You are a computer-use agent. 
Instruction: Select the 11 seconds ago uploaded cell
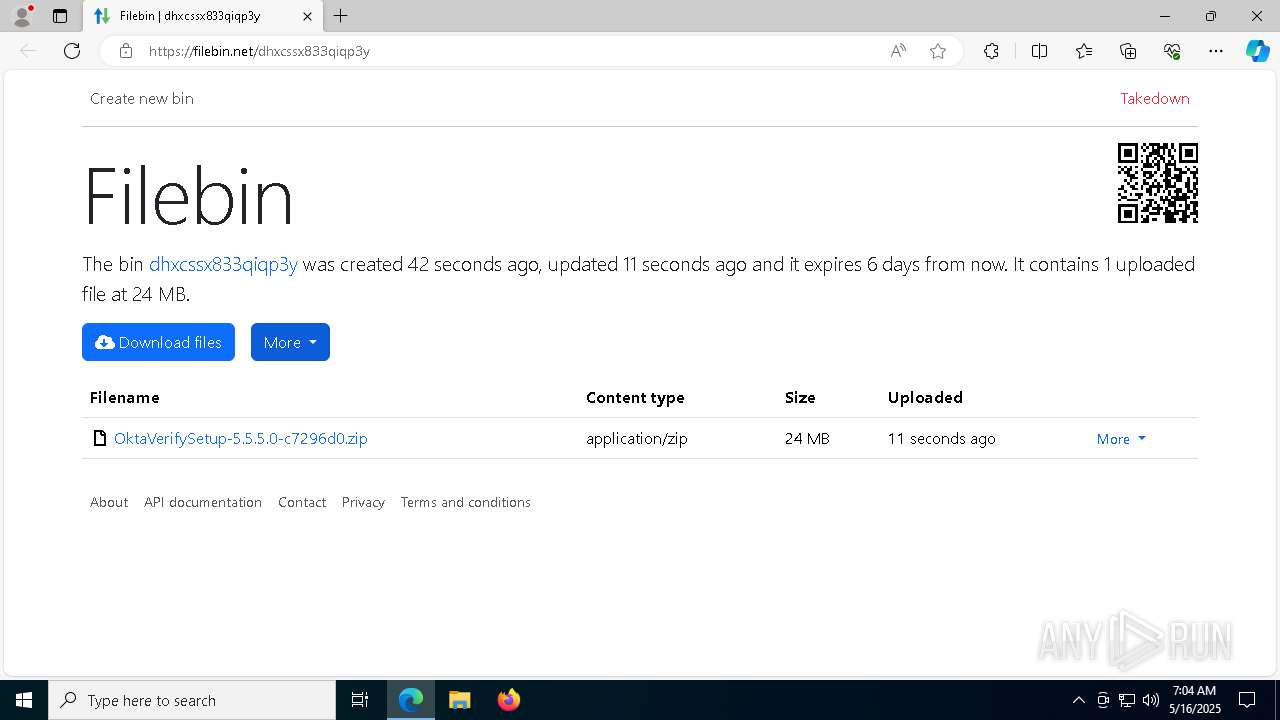[941, 438]
